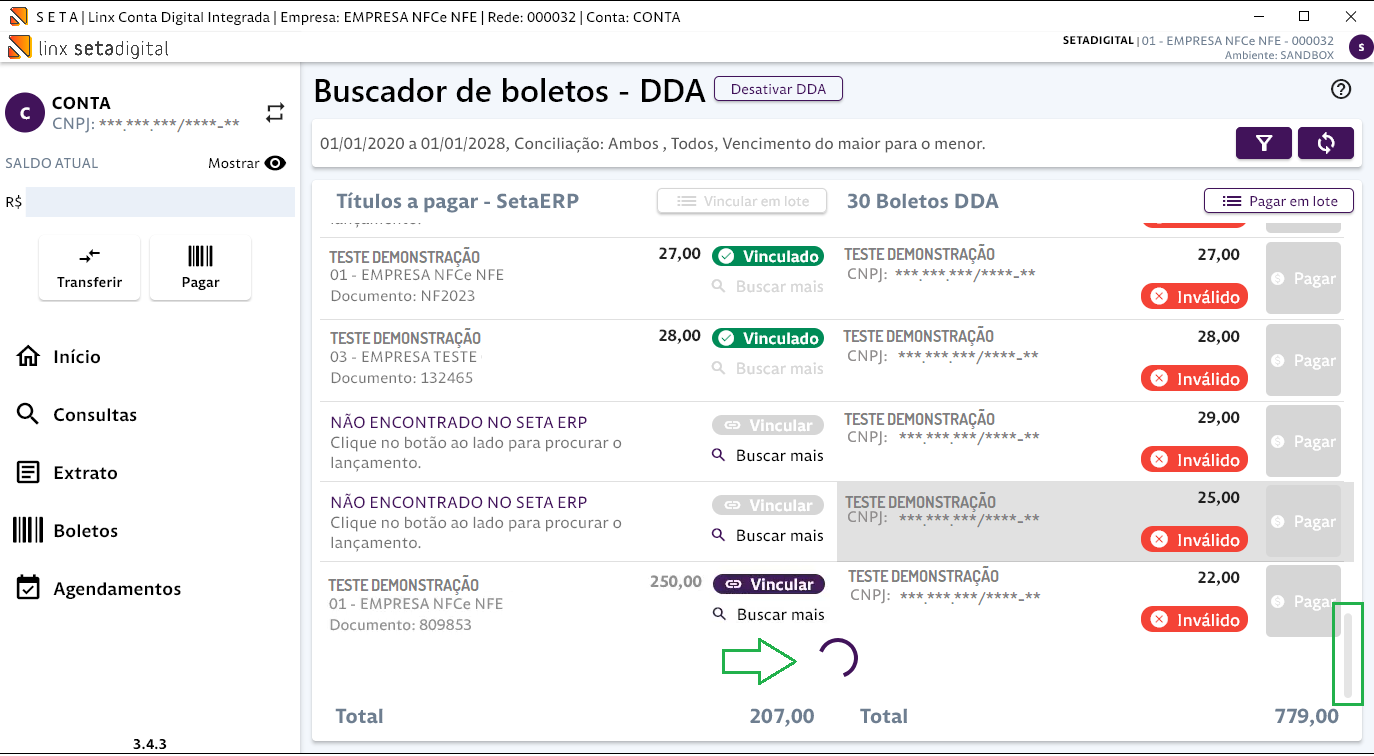Screen dimensions: 1374x756
Task: Click the CONTA account avatar
Action: click(x=25, y=113)
